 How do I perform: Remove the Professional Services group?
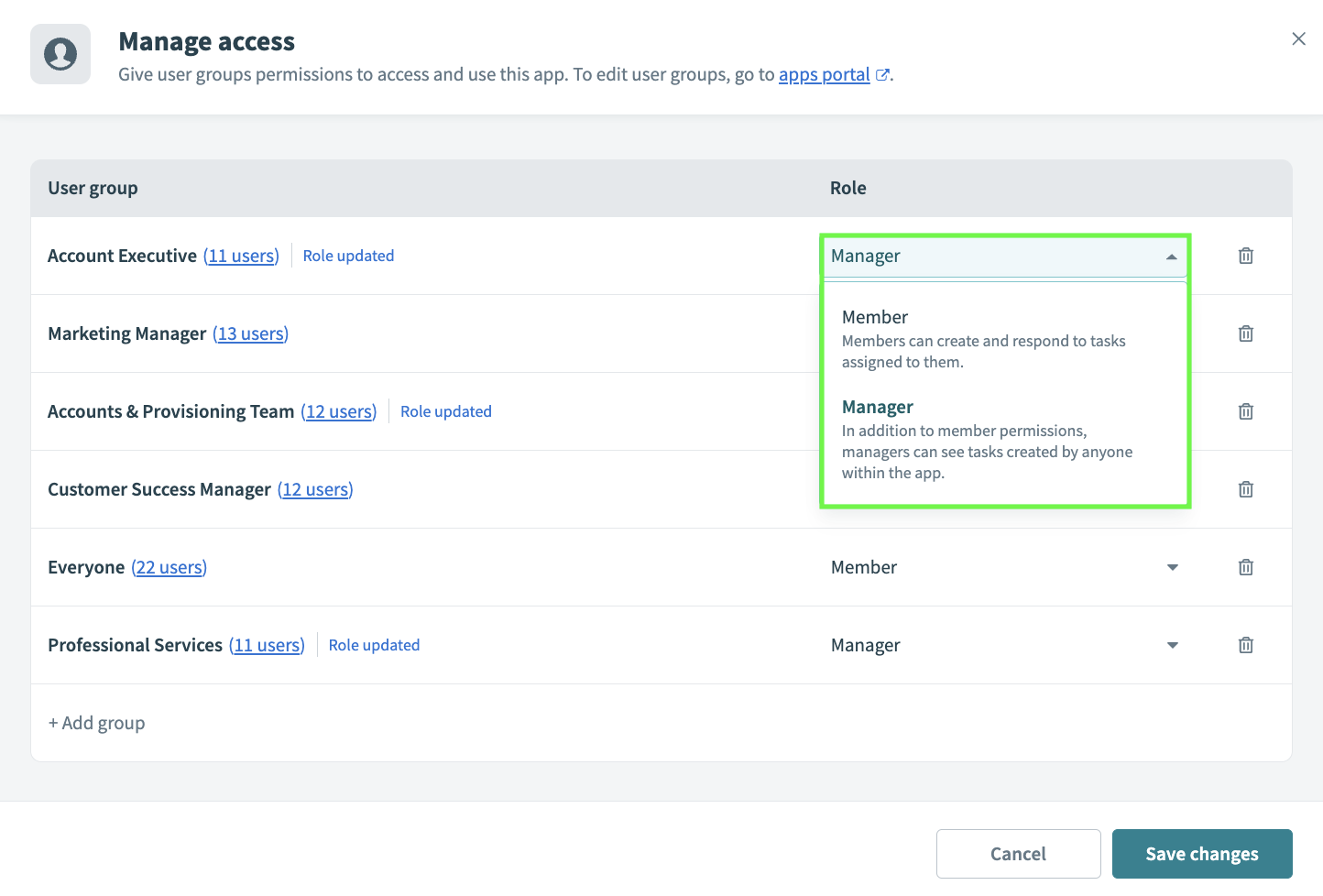coord(1245,645)
